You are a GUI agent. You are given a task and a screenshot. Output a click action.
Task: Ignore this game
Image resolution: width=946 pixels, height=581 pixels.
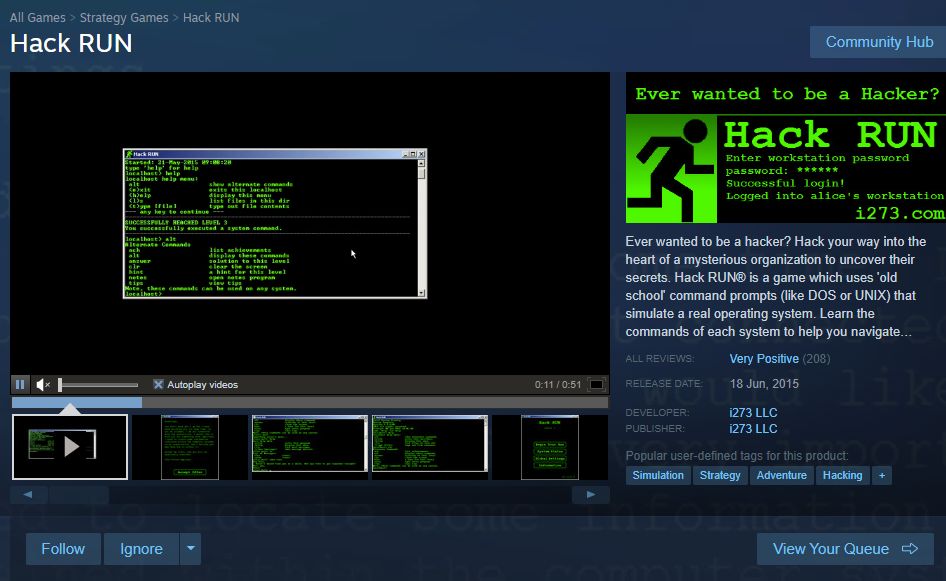(x=141, y=549)
